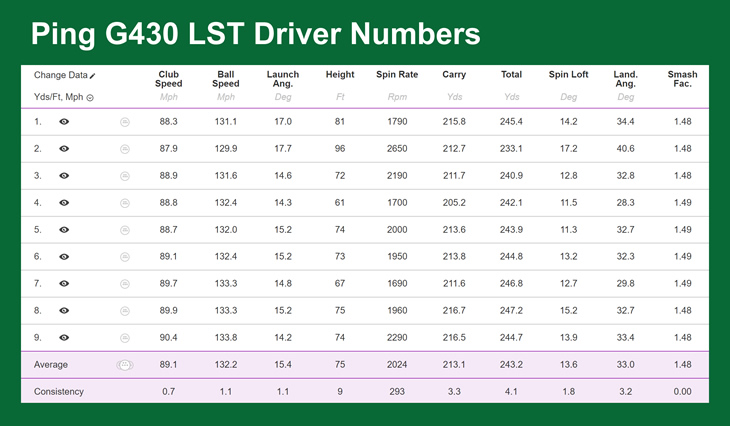
Task: Toggle visibility eye for shot 5
Action: click(x=64, y=230)
